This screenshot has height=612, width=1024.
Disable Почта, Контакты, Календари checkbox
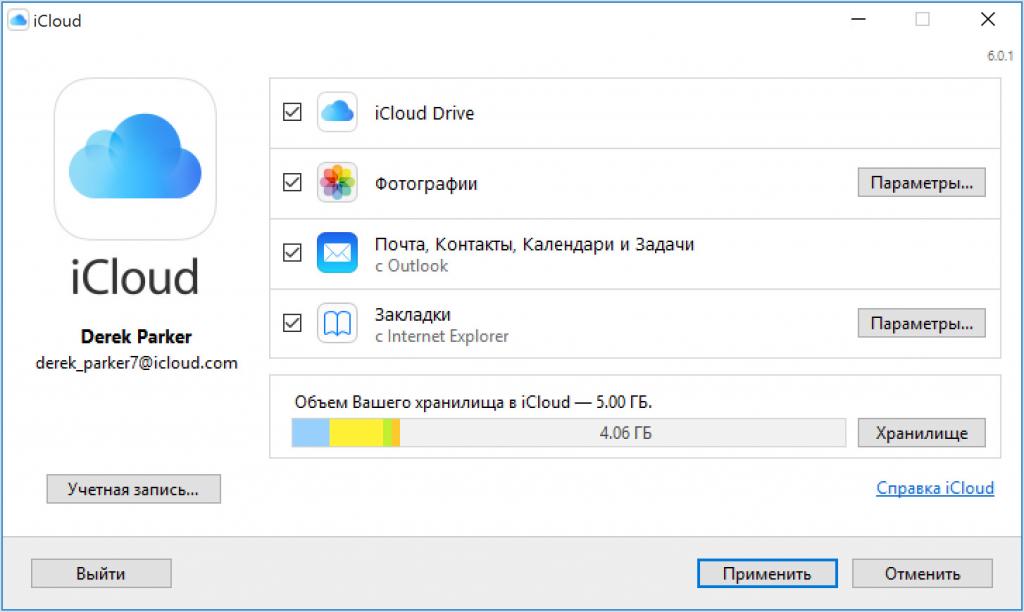pos(292,253)
